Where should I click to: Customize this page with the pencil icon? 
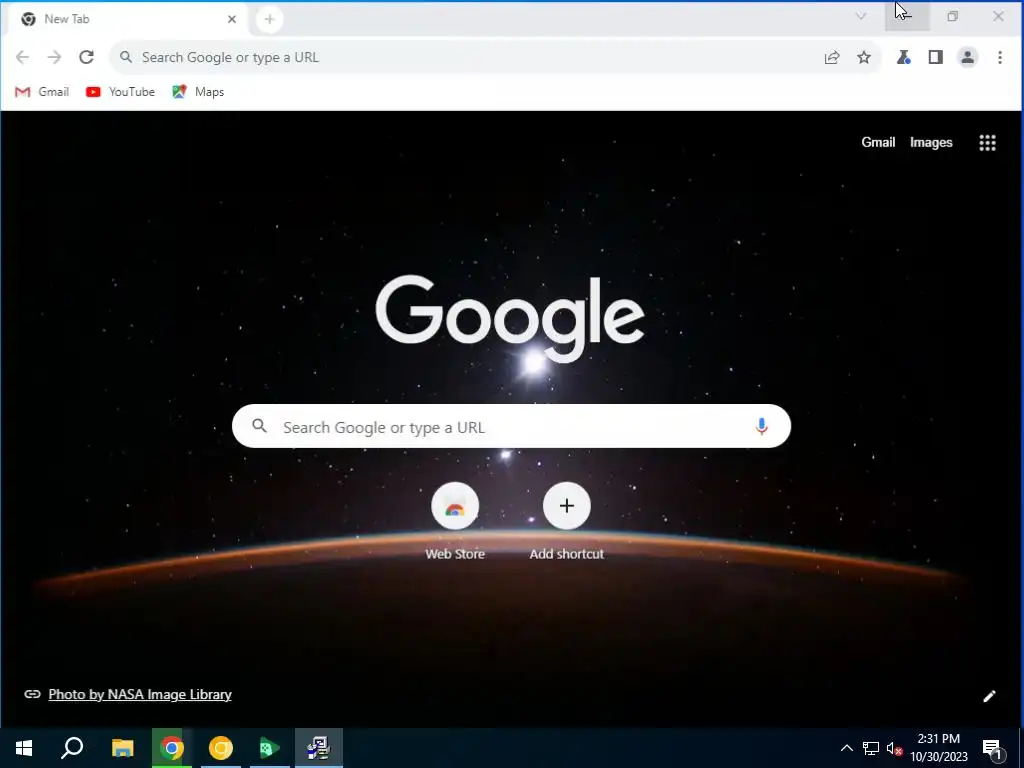click(989, 696)
